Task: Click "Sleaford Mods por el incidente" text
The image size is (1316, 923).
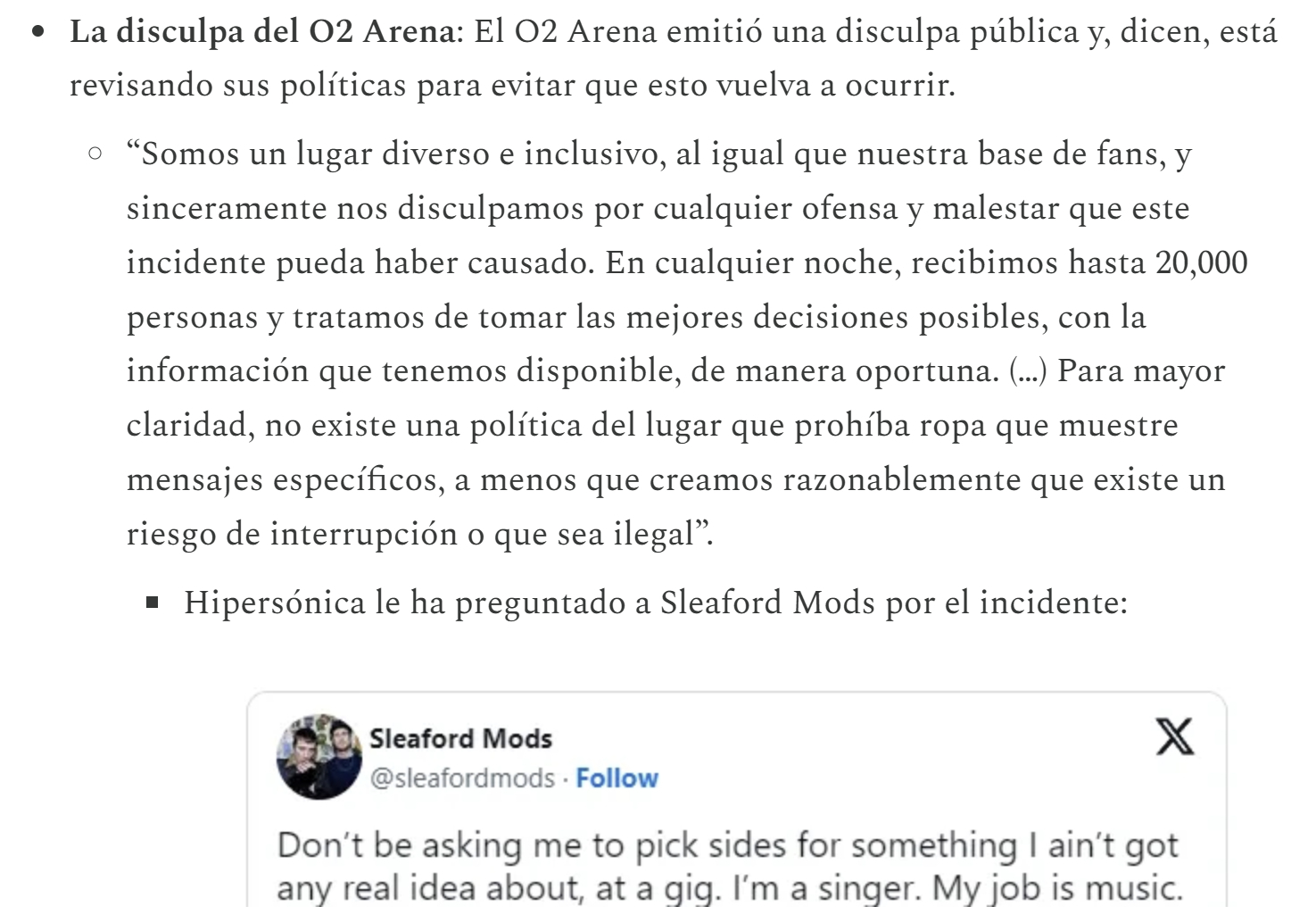Action: click(893, 603)
